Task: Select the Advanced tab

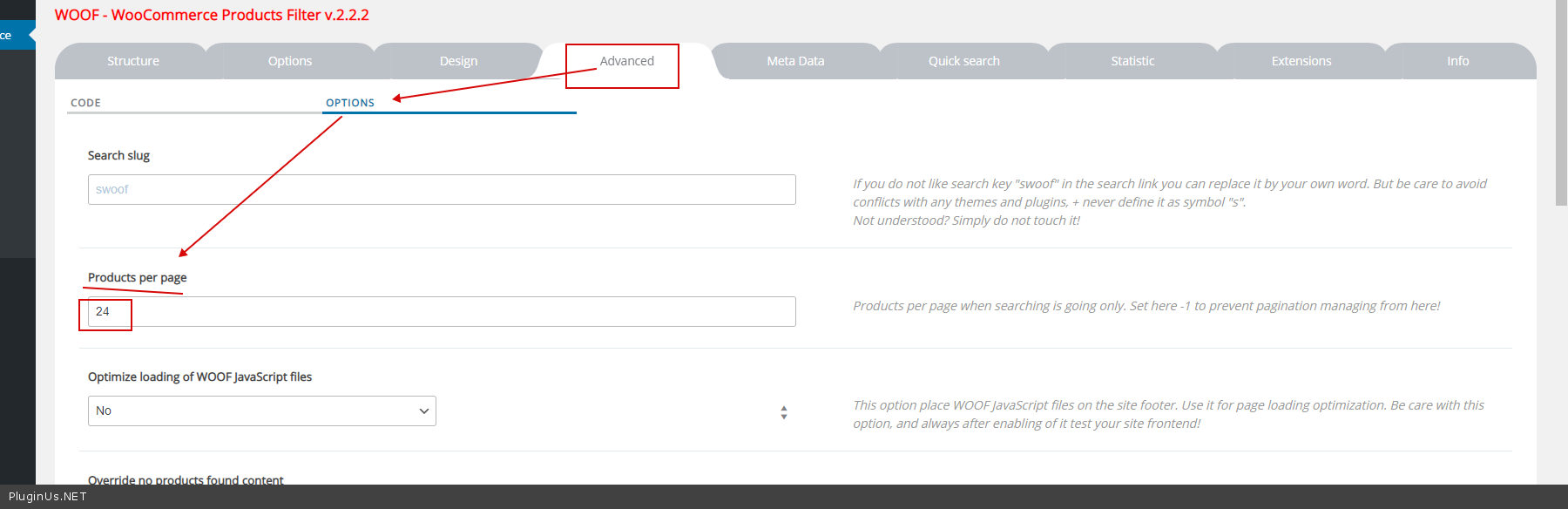Action: [x=627, y=61]
